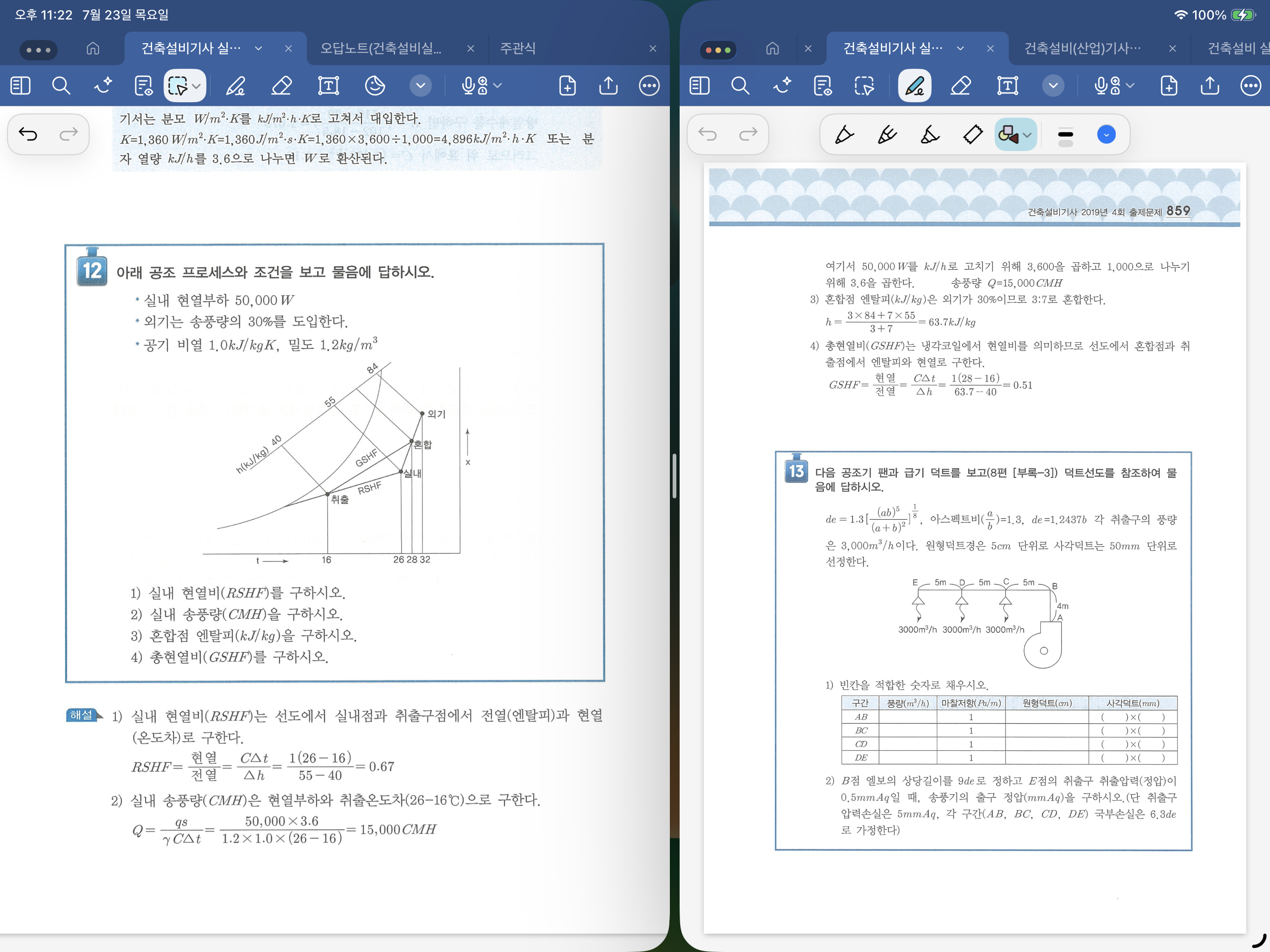
Task: Select lasso selection tool in right window
Action: click(x=864, y=86)
